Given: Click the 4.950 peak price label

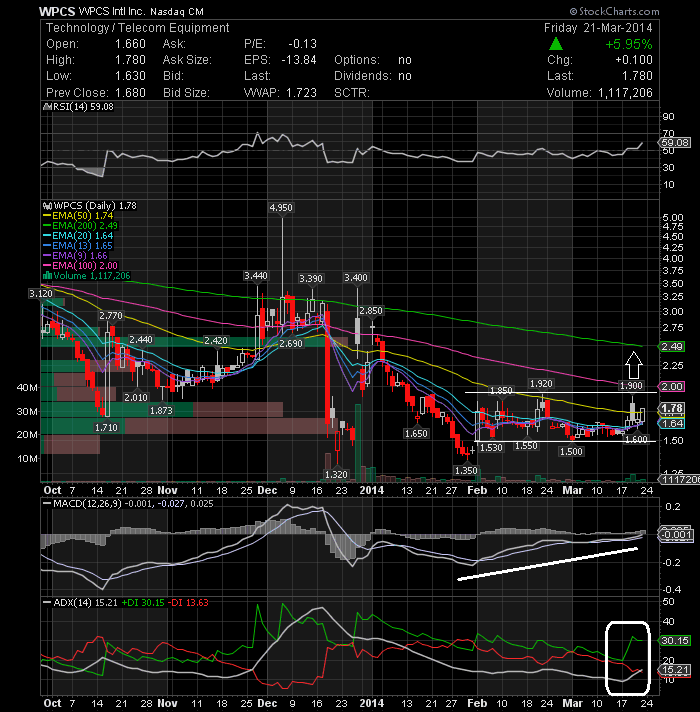Looking at the screenshot, I should pos(281,208).
